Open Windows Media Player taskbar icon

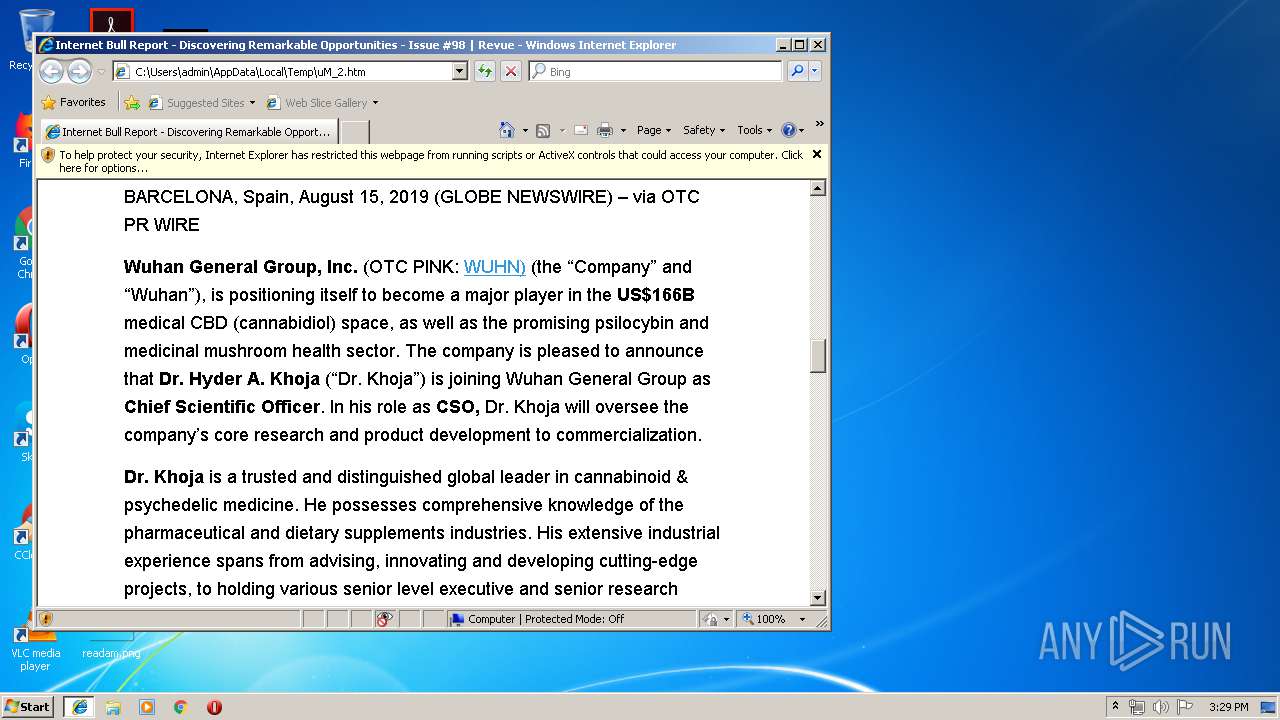coord(147,706)
